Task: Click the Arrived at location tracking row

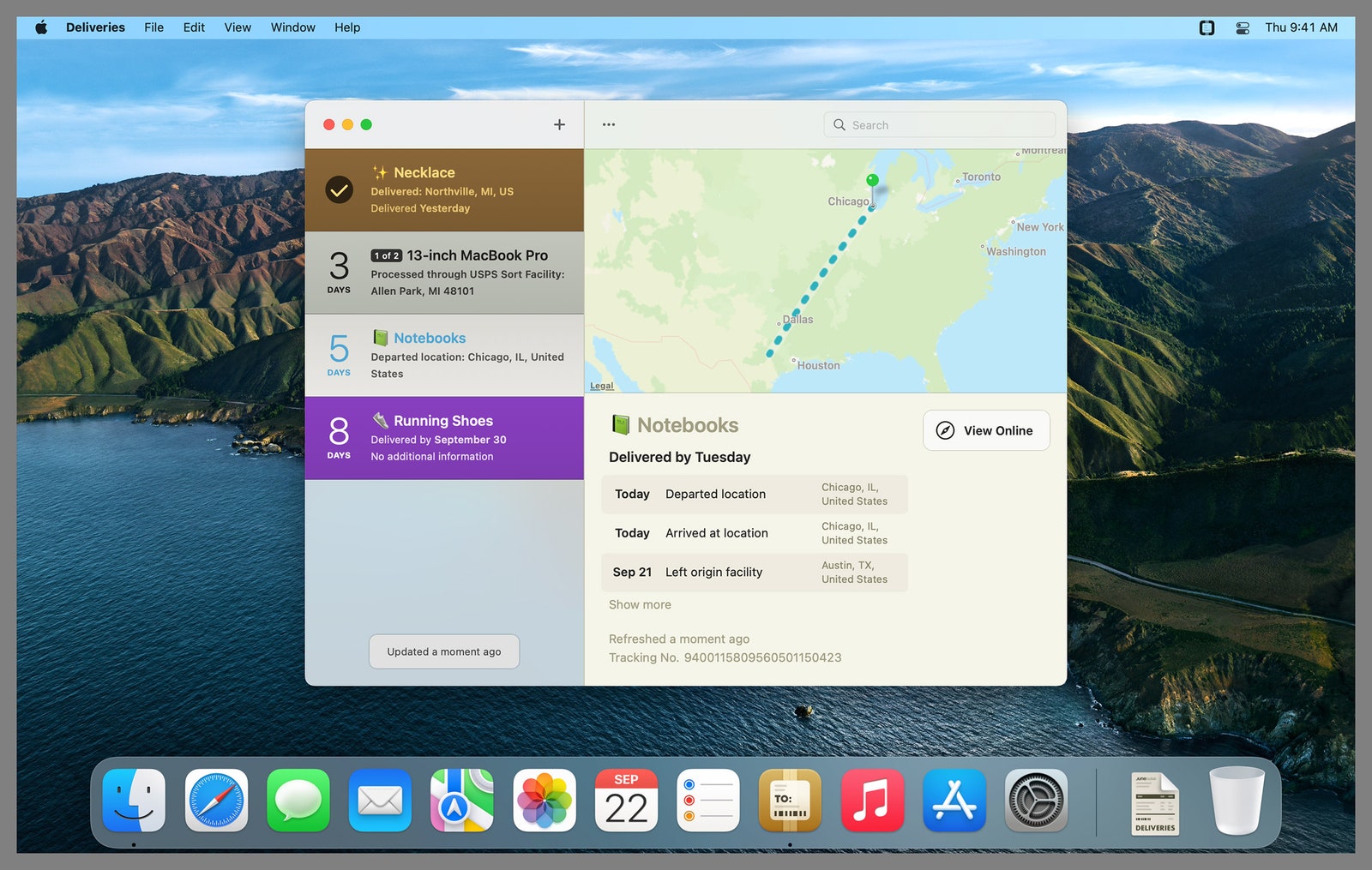Action: pyautogui.click(x=755, y=533)
